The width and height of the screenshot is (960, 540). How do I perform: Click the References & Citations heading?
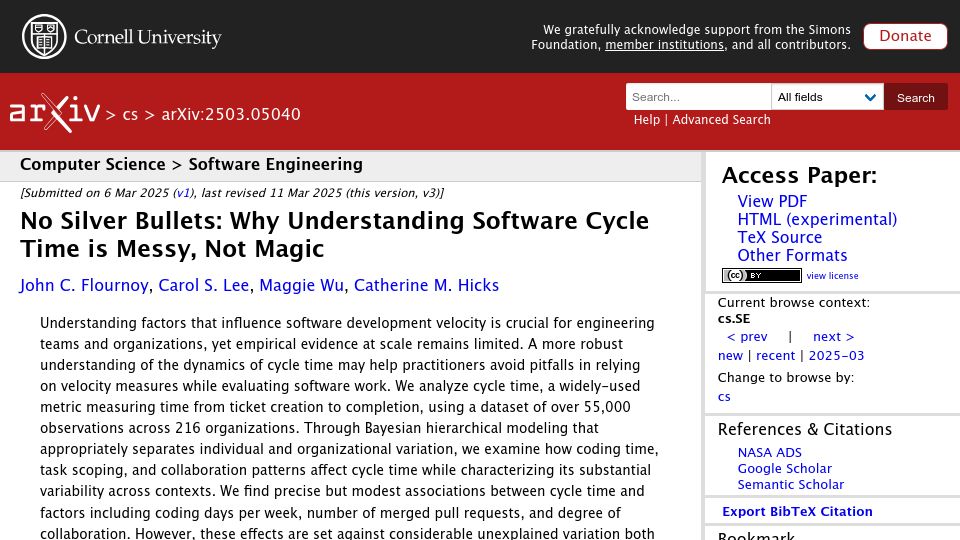click(804, 429)
